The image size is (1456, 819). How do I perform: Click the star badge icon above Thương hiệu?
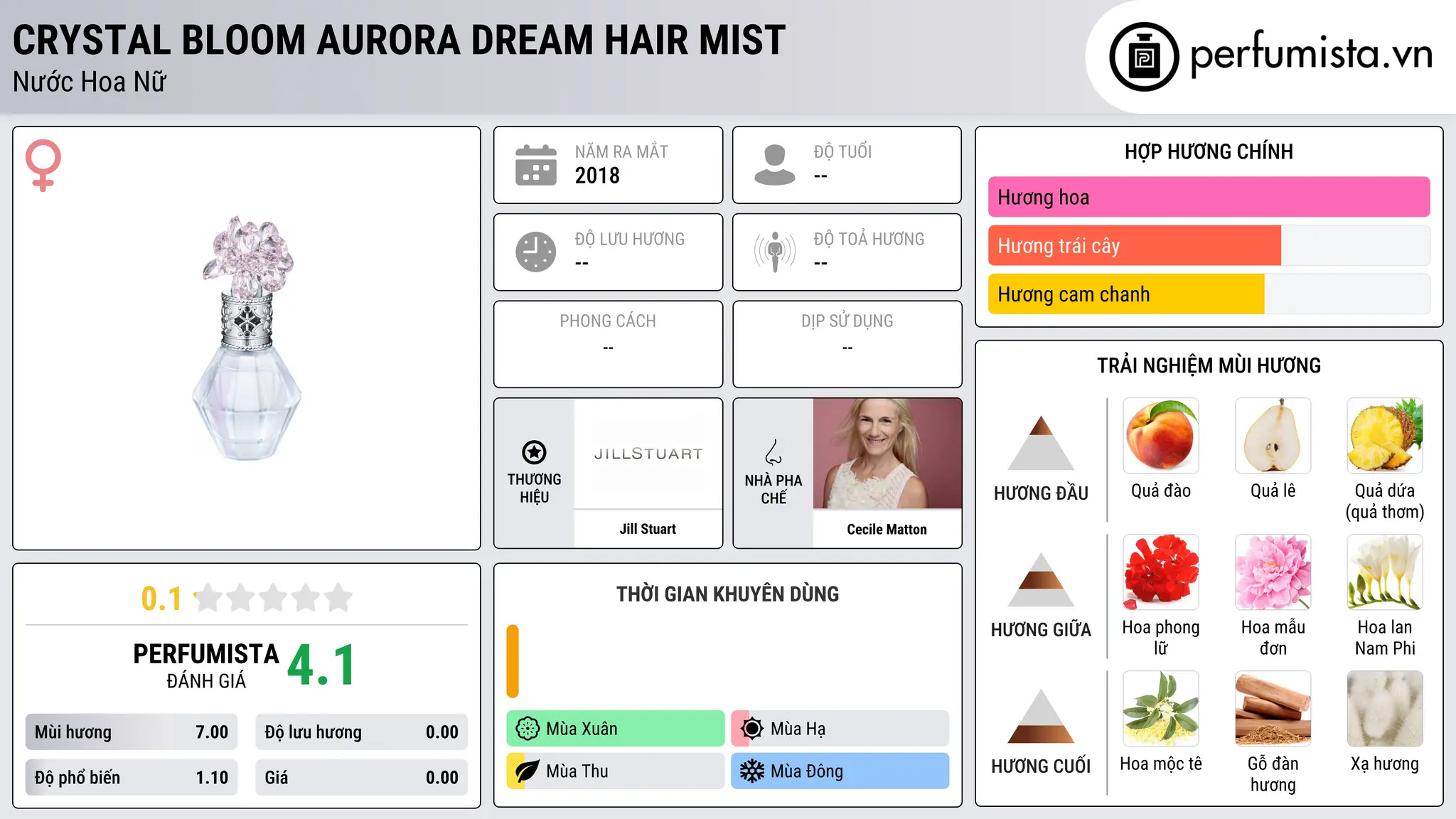(x=534, y=452)
